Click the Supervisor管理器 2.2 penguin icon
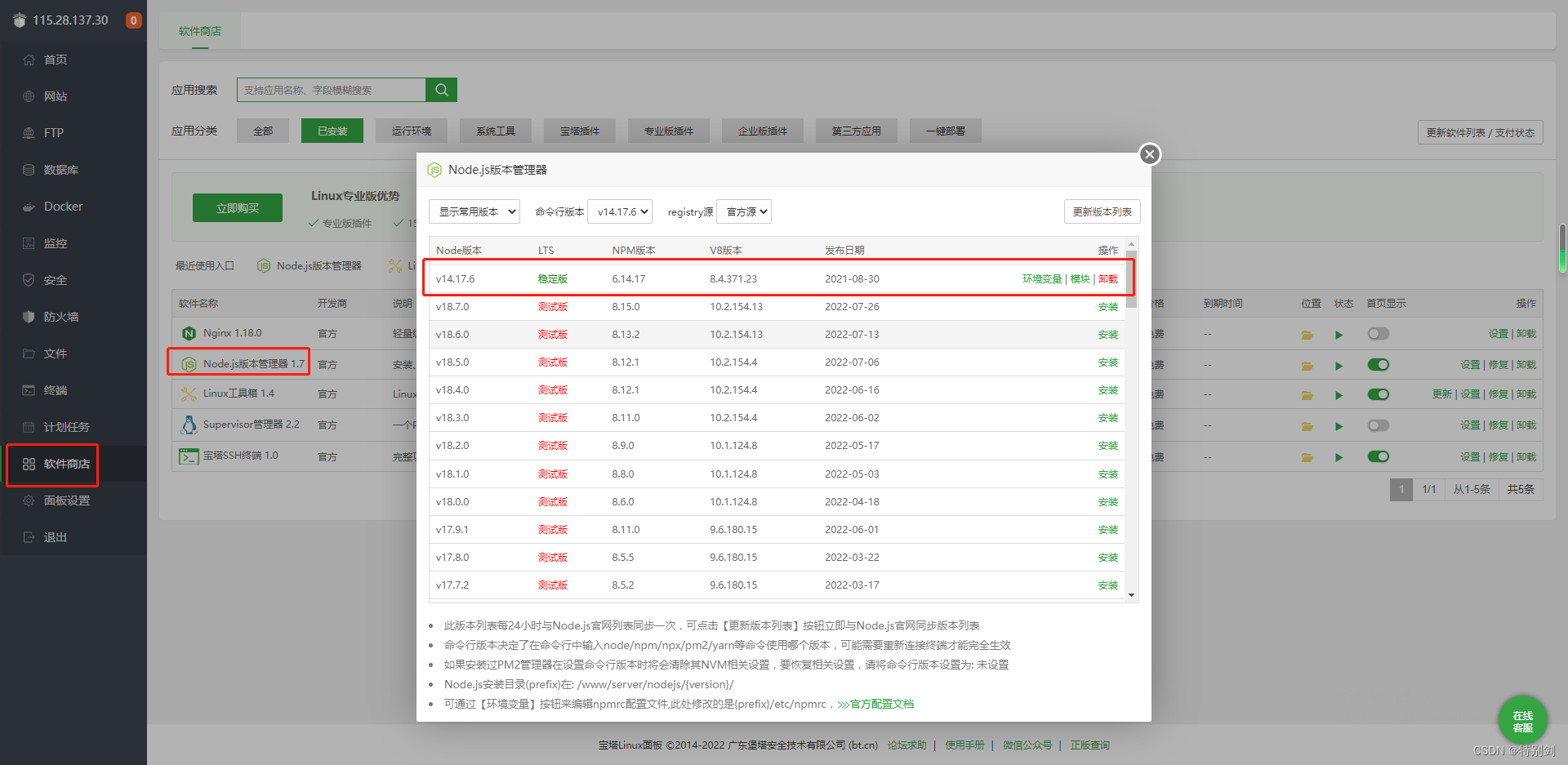1568x765 pixels. click(x=189, y=425)
